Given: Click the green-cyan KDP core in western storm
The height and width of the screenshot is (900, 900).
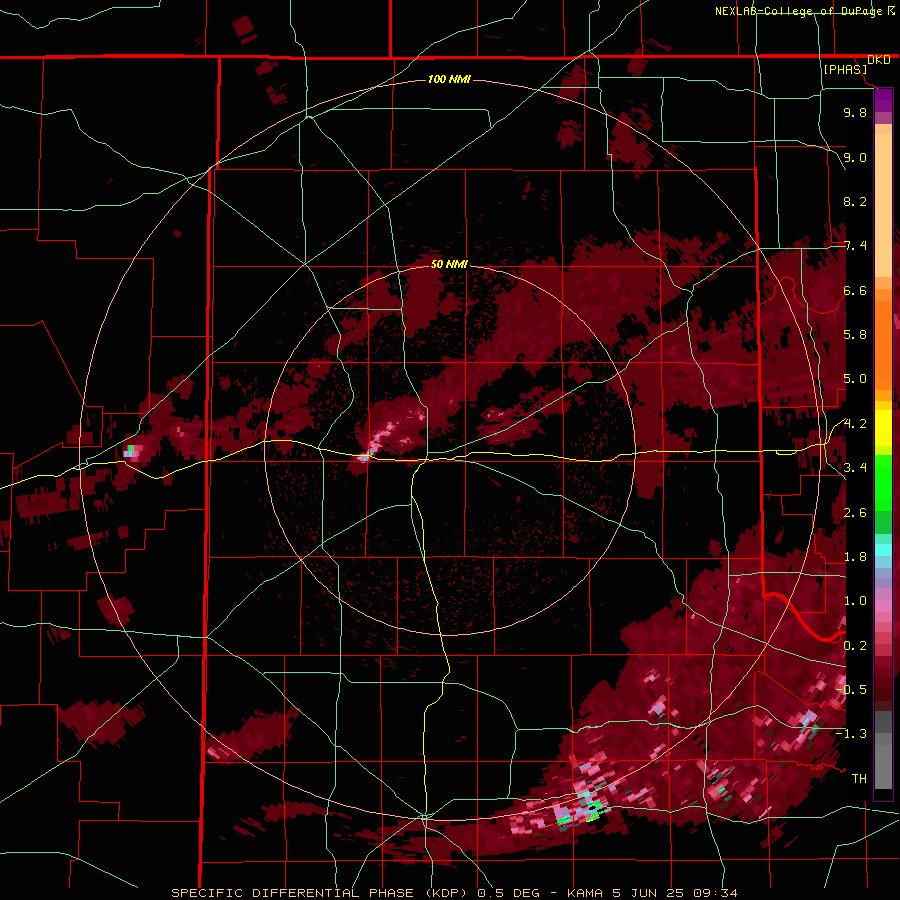Looking at the screenshot, I should pyautogui.click(x=131, y=451).
